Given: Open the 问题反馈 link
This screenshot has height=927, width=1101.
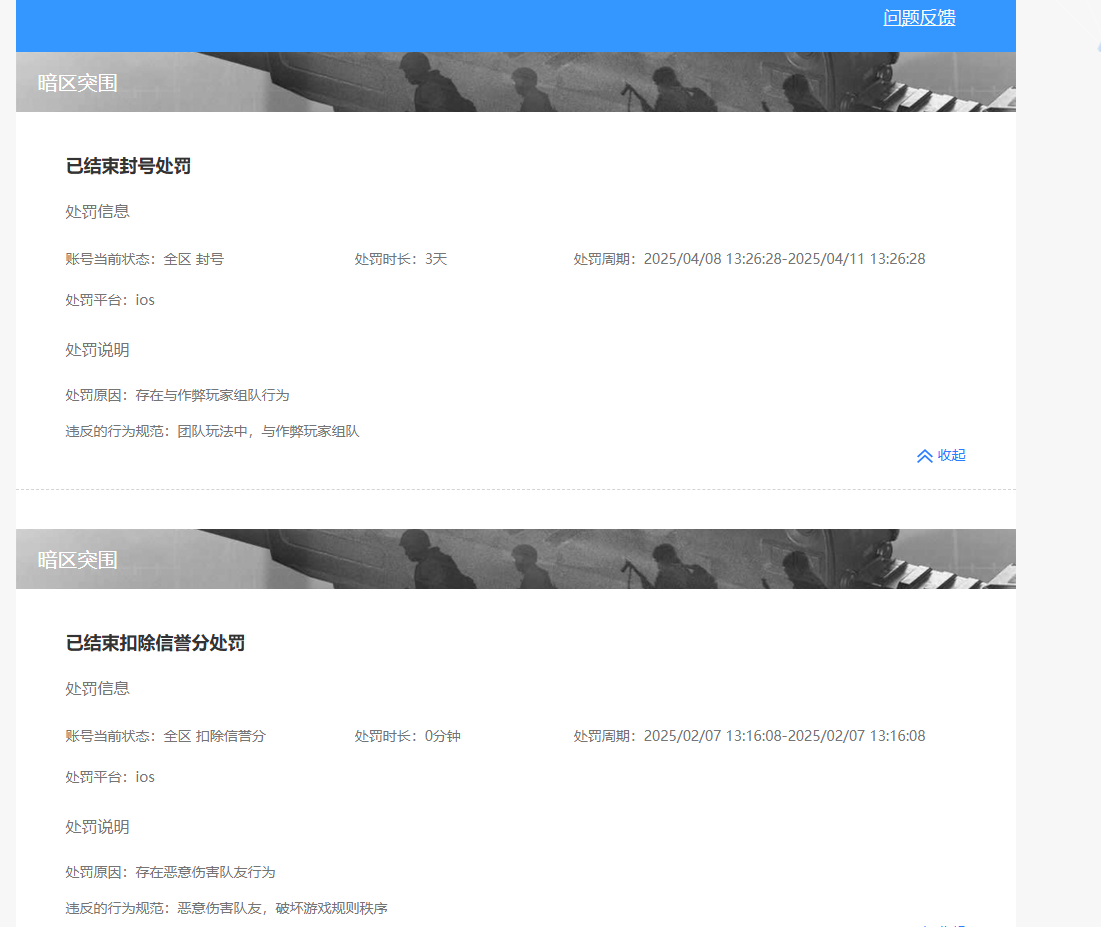Looking at the screenshot, I should 919,18.
